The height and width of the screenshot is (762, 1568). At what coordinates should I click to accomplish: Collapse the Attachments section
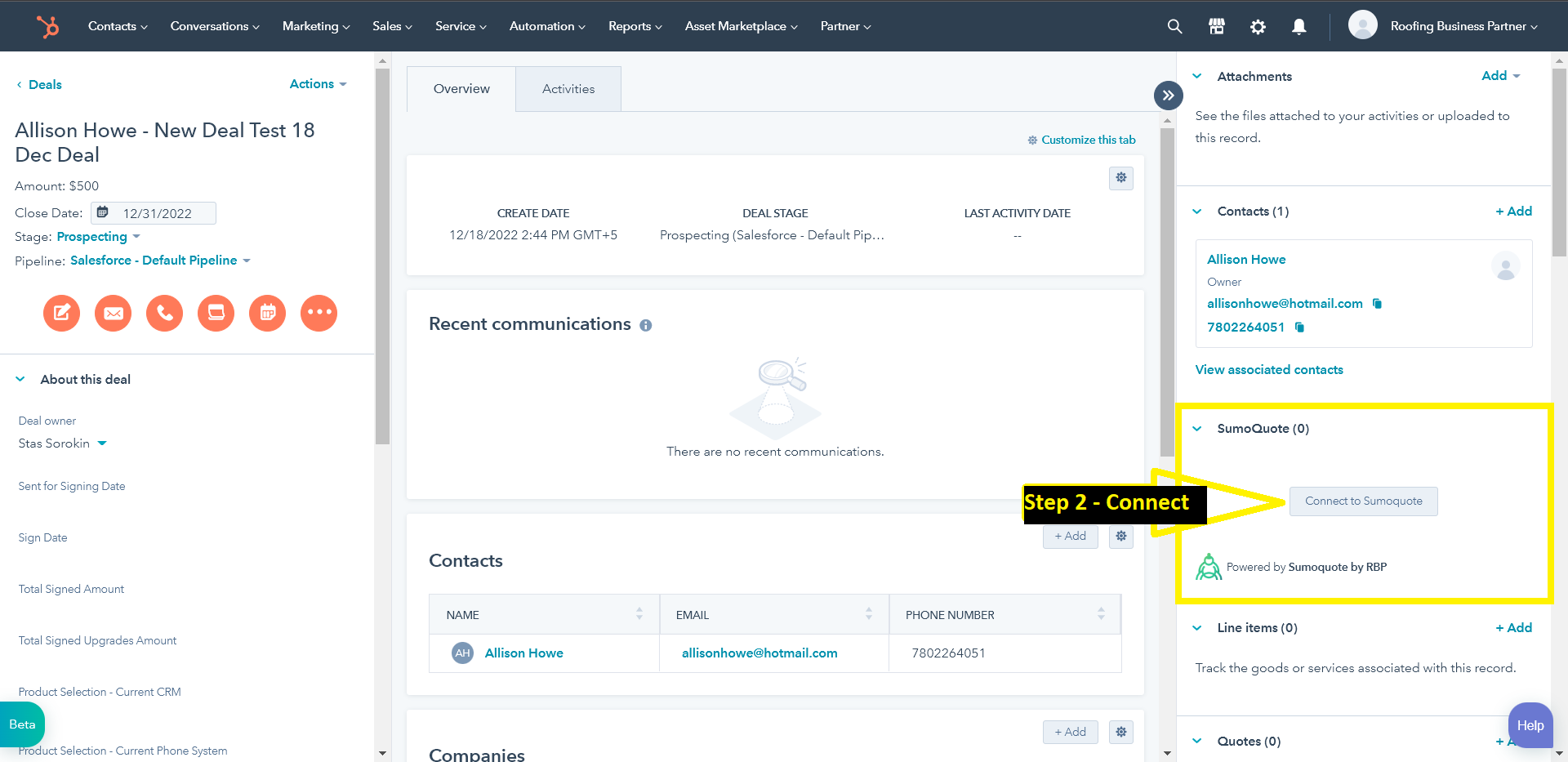pos(1197,76)
